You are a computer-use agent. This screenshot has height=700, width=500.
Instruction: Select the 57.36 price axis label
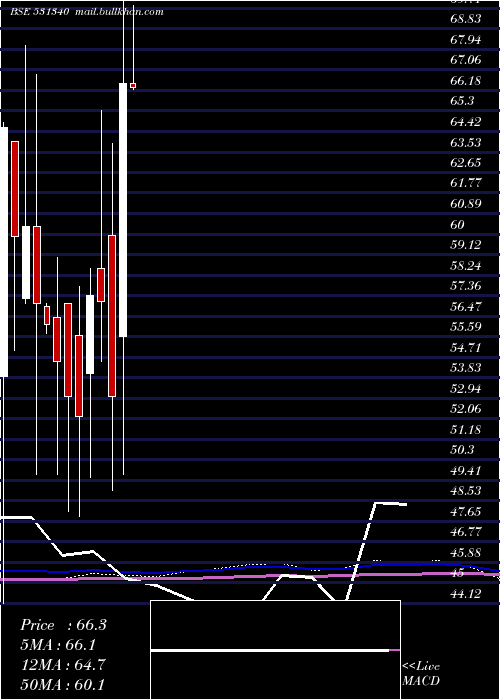click(466, 286)
